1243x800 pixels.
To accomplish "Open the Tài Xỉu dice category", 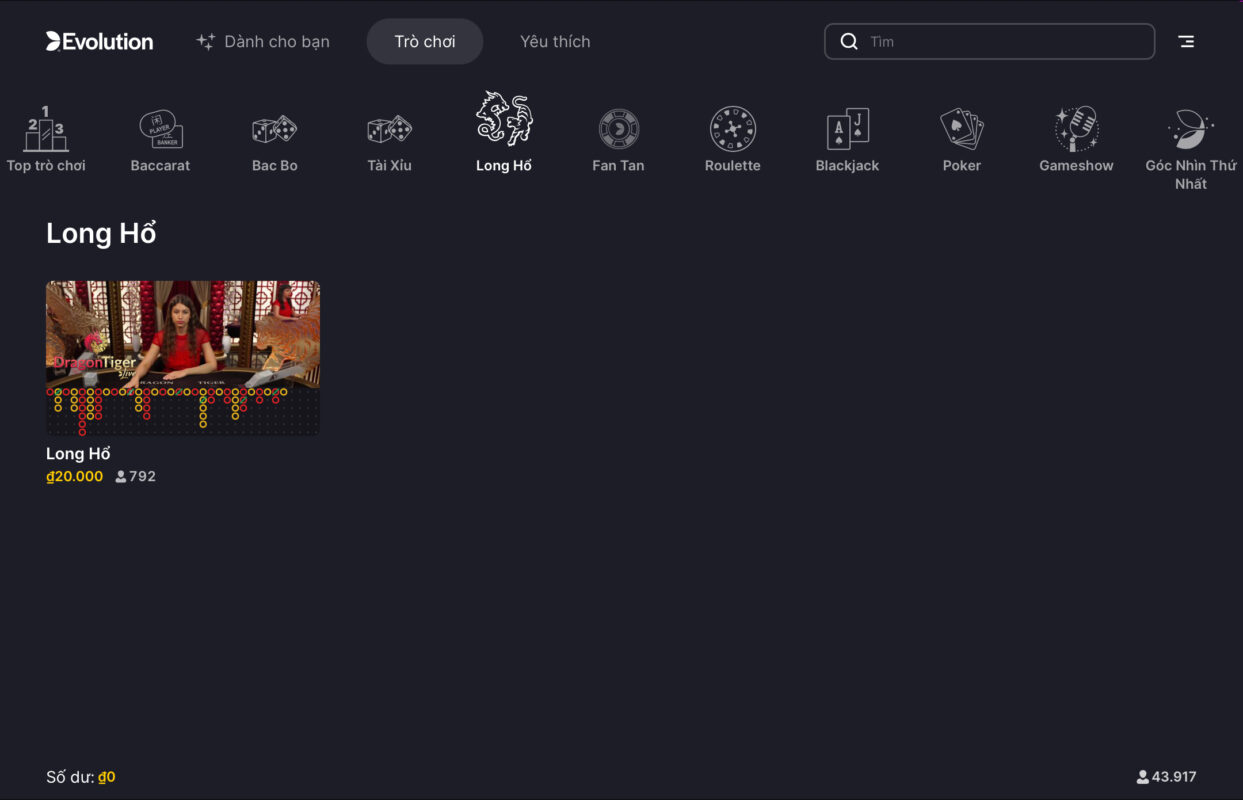I will point(389,130).
